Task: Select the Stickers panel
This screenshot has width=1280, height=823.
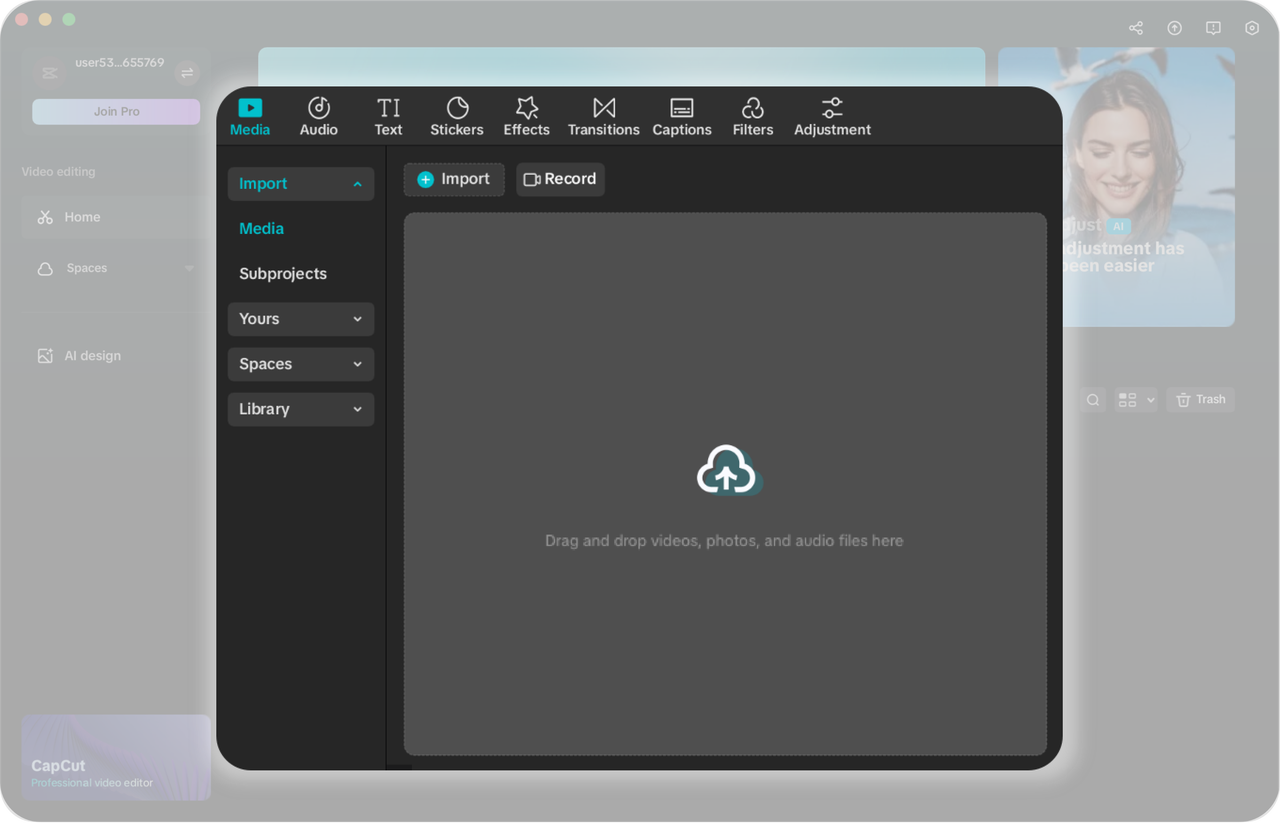Action: [456, 115]
